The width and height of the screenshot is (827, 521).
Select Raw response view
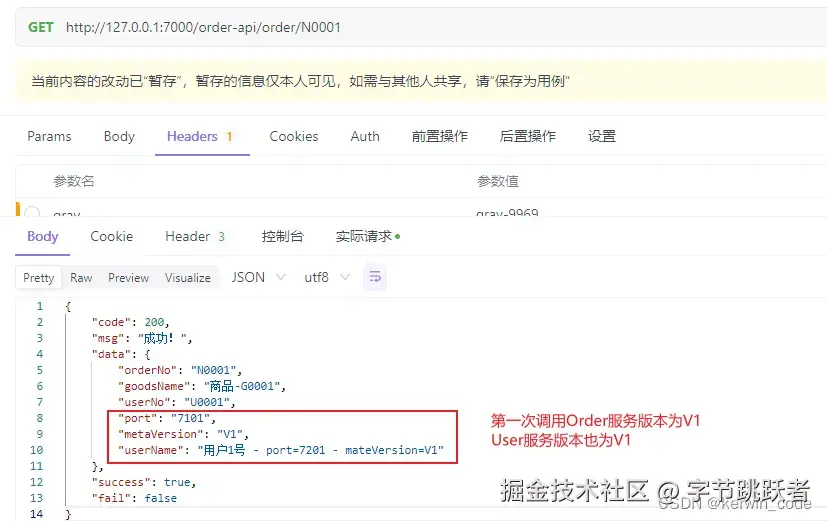(81, 277)
